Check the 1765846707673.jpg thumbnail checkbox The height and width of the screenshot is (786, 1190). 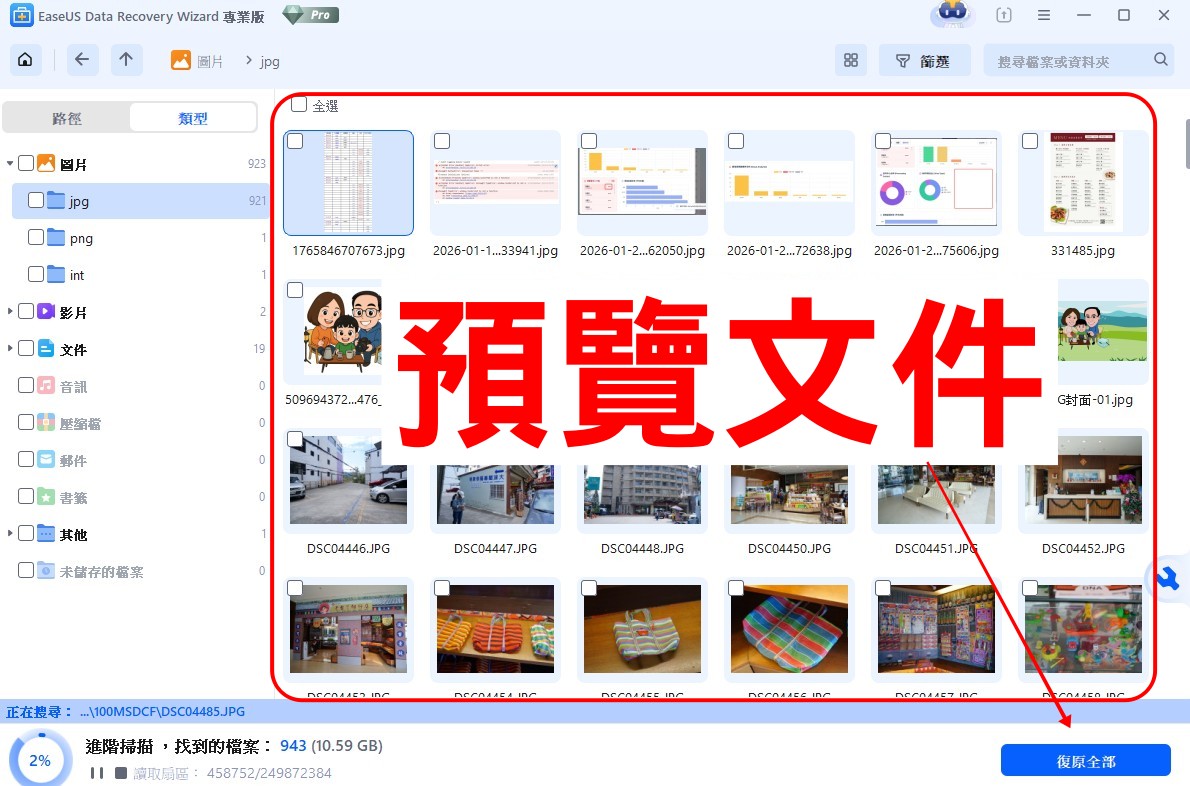(295, 141)
